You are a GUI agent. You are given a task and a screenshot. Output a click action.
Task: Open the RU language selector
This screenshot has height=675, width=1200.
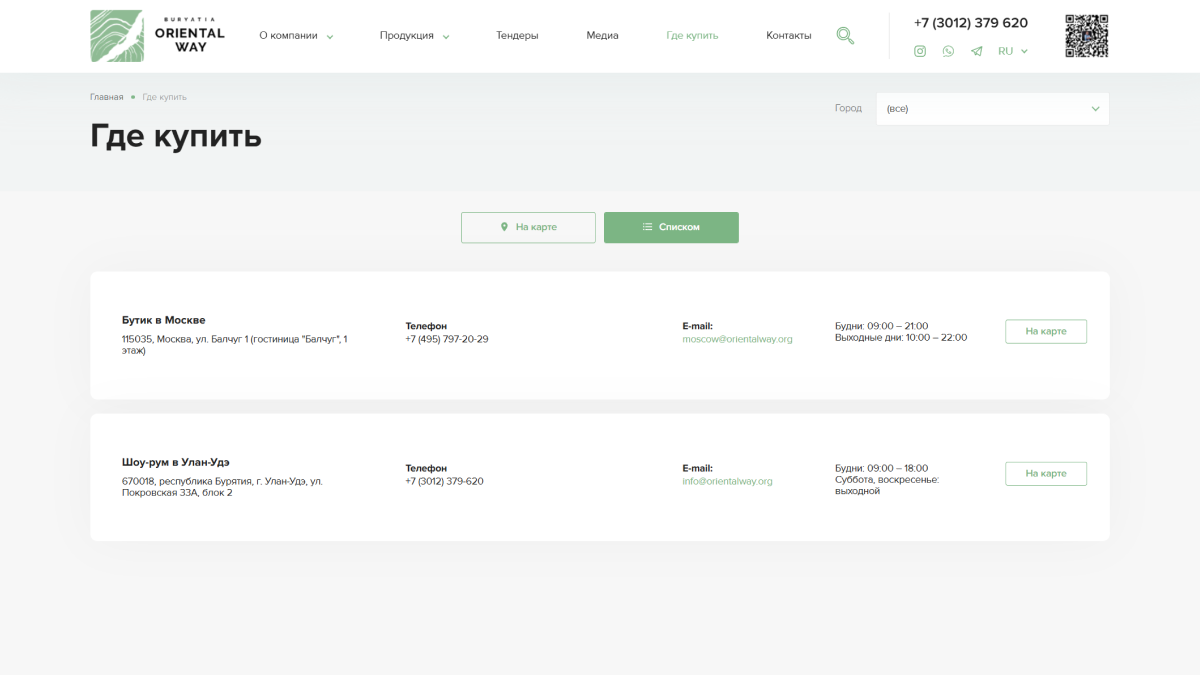(1012, 51)
